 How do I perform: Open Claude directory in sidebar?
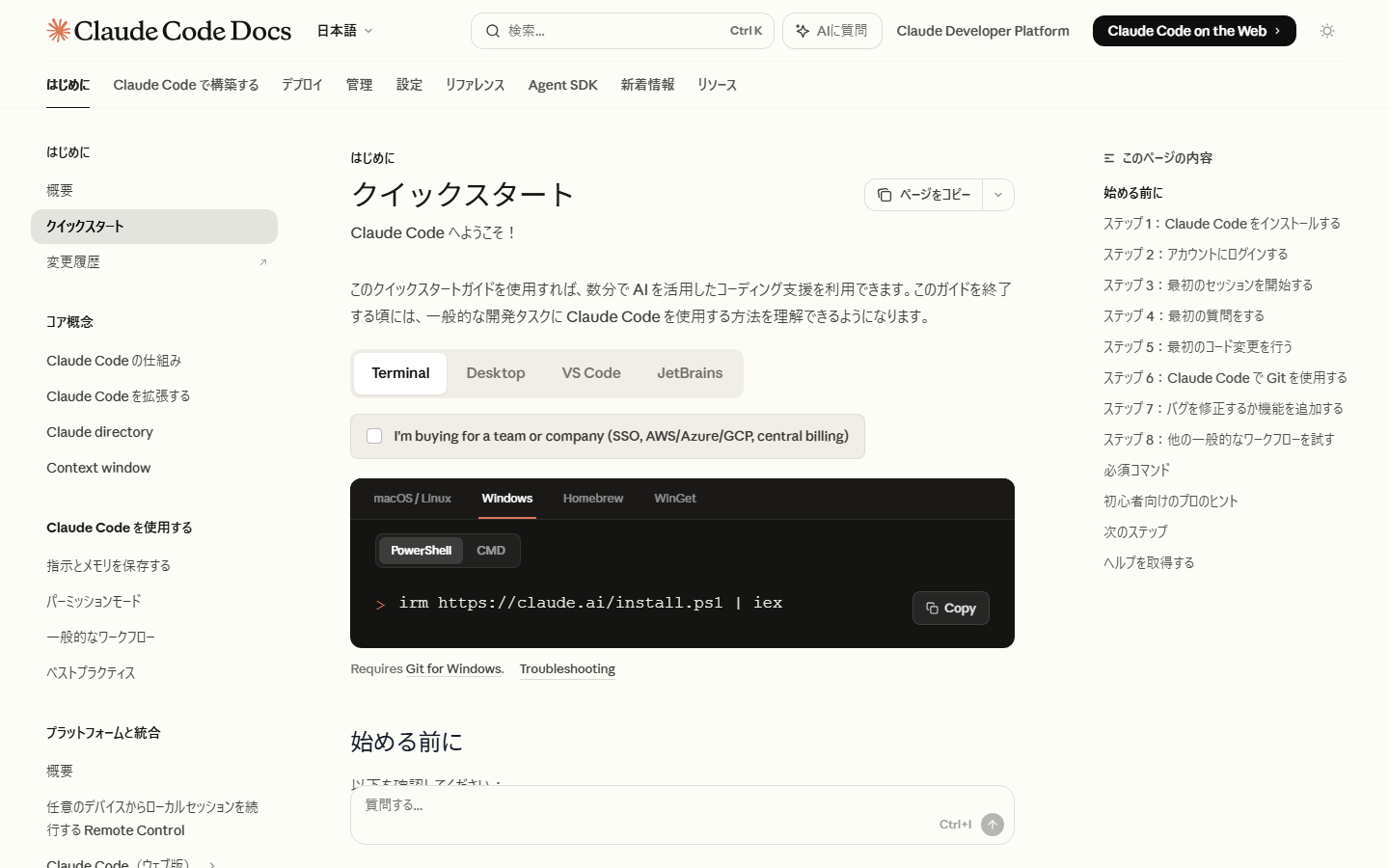tap(154, 432)
